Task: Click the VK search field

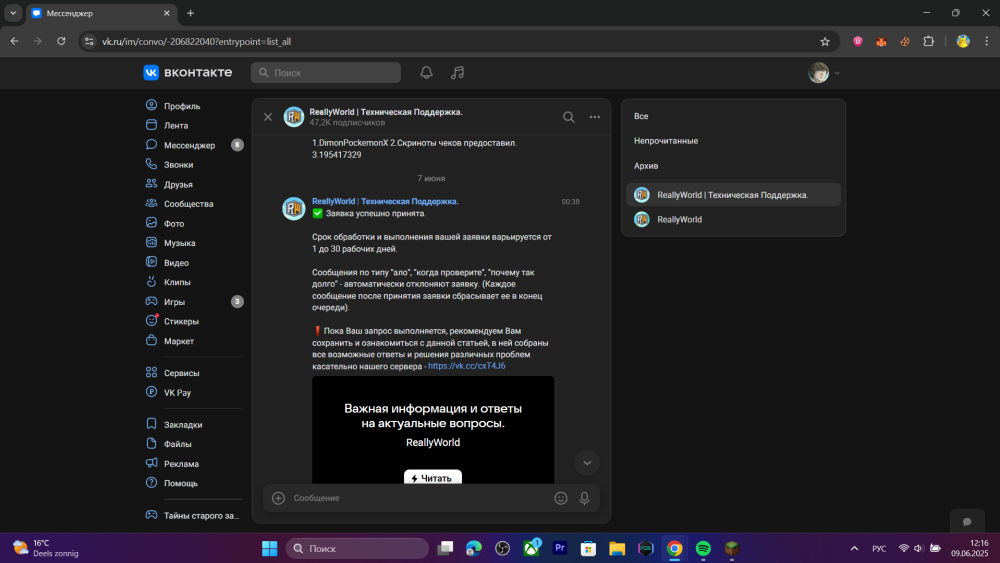Action: (x=326, y=73)
